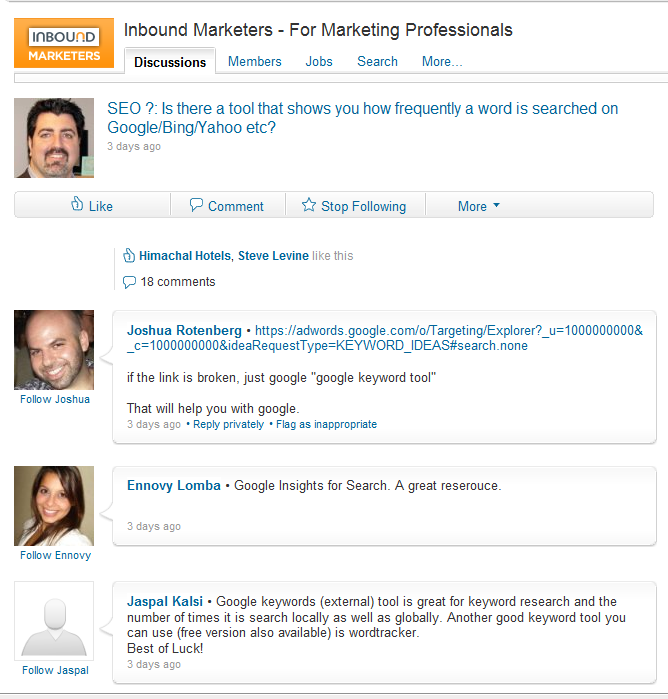Screen dimensions: 668x699
Task: Switch to the Discussions tab
Action: pos(170,62)
